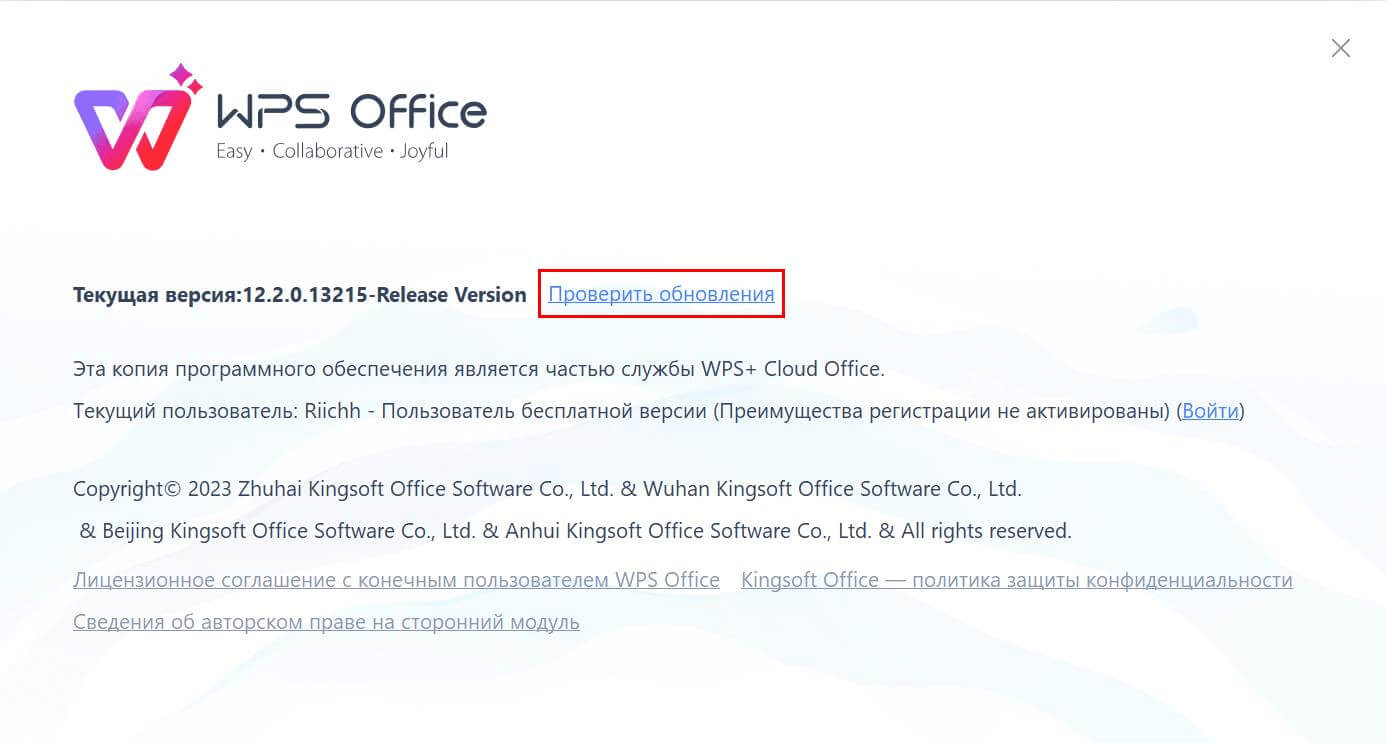The height and width of the screenshot is (743, 1386).
Task: Open Kingsoft Office политика защиты конфиденциальности link
Action: [x=1016, y=580]
